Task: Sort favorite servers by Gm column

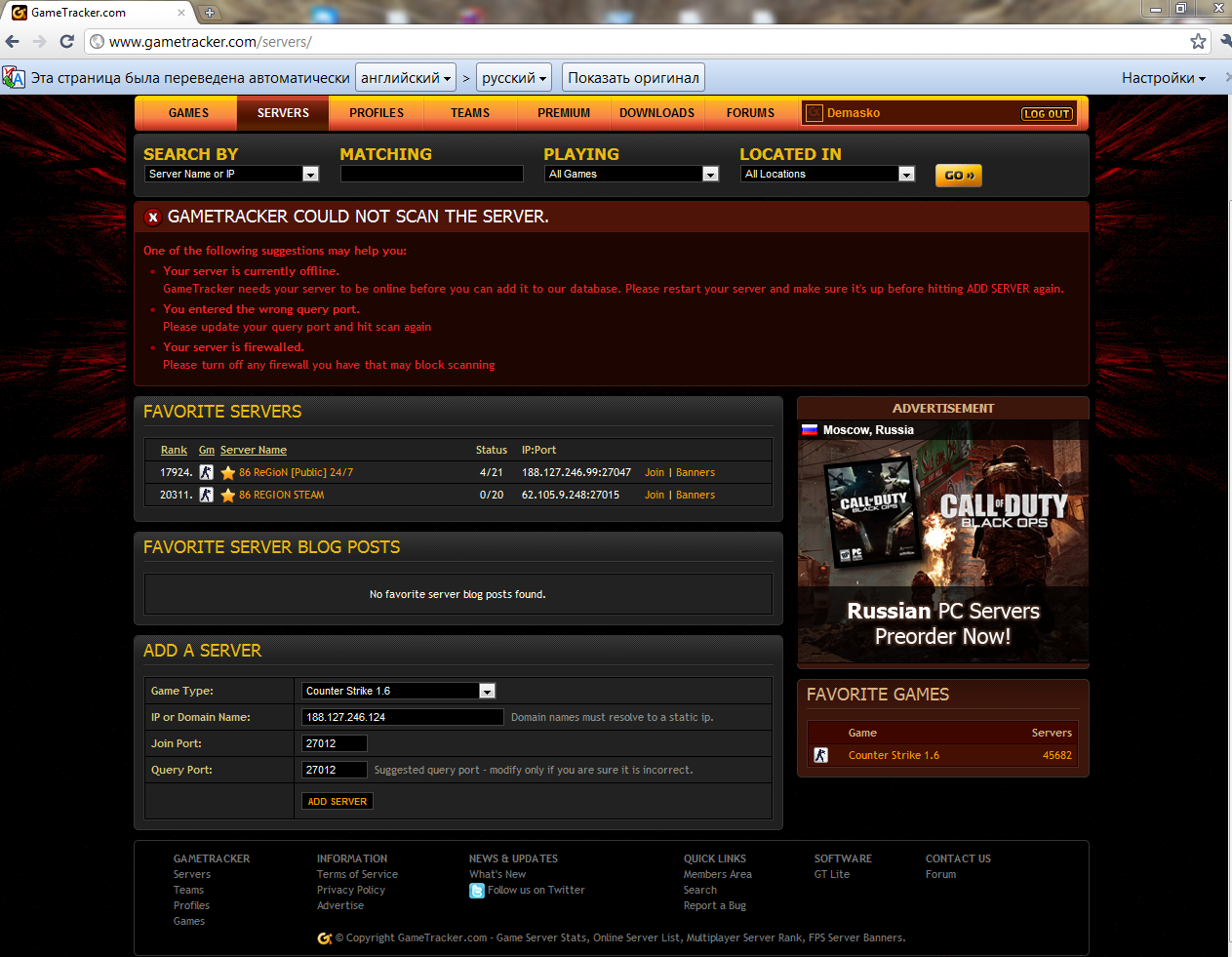Action: [207, 450]
